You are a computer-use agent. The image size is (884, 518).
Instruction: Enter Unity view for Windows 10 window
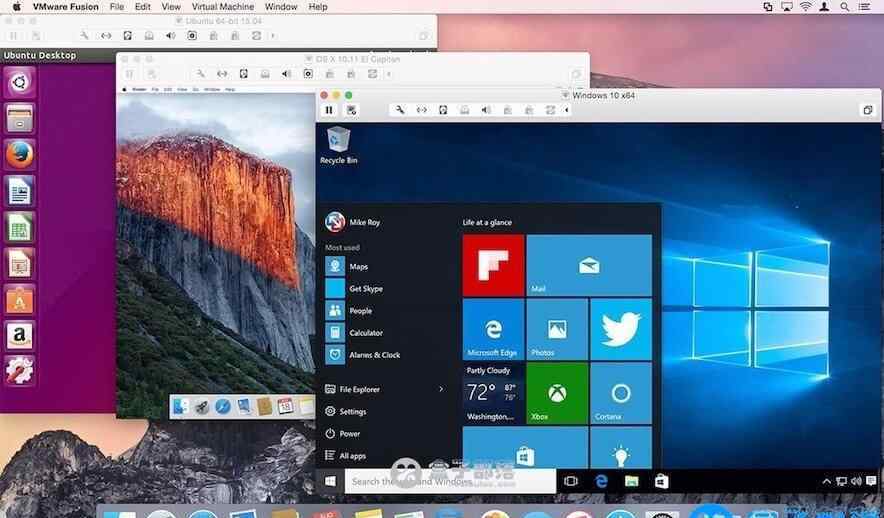tap(868, 110)
